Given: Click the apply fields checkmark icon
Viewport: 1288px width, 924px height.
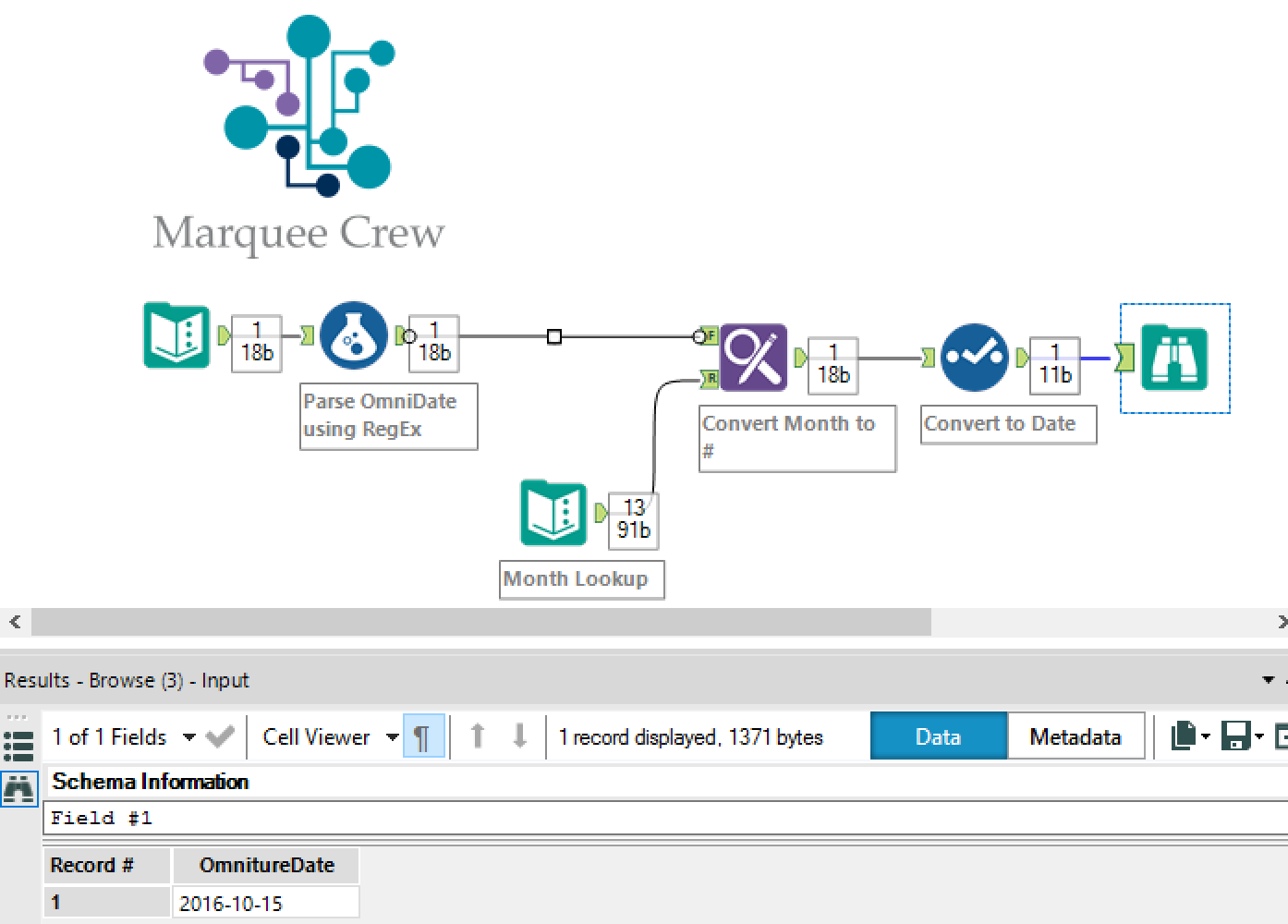Looking at the screenshot, I should [220, 737].
